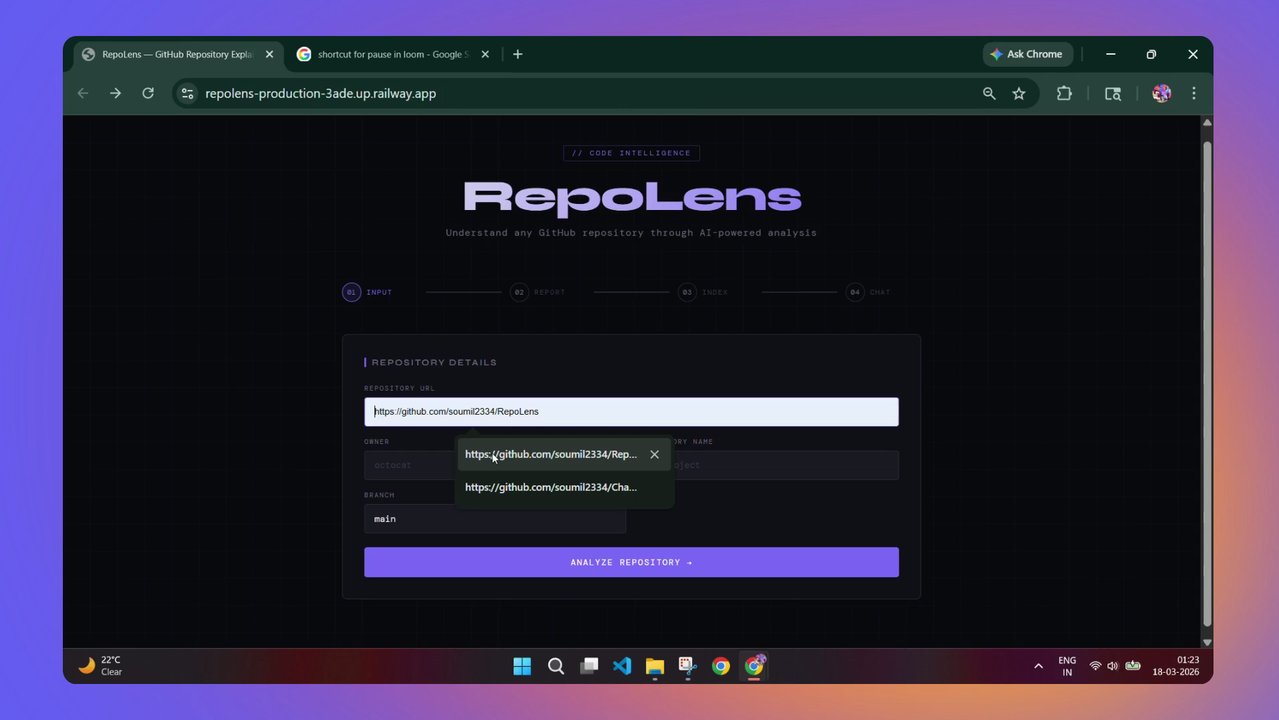Open the Chrome profile avatar
Viewport: 1279px width, 720px height.
[x=1161, y=93]
